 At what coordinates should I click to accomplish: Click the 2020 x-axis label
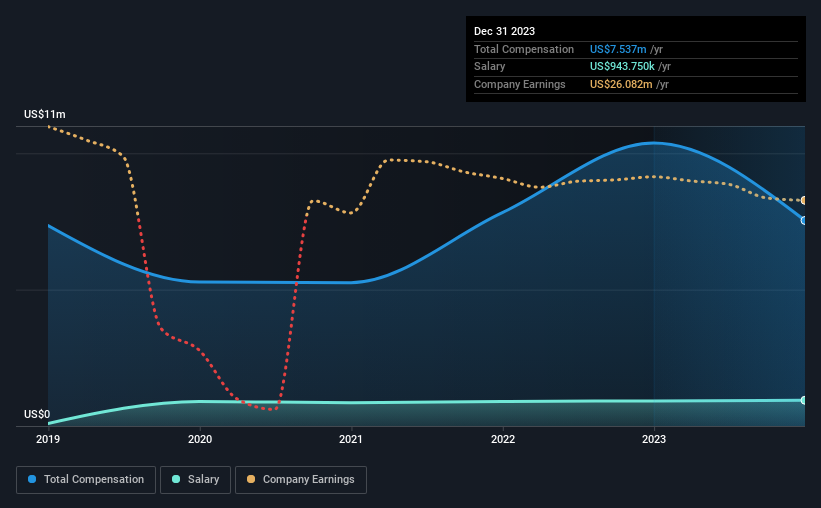click(200, 439)
